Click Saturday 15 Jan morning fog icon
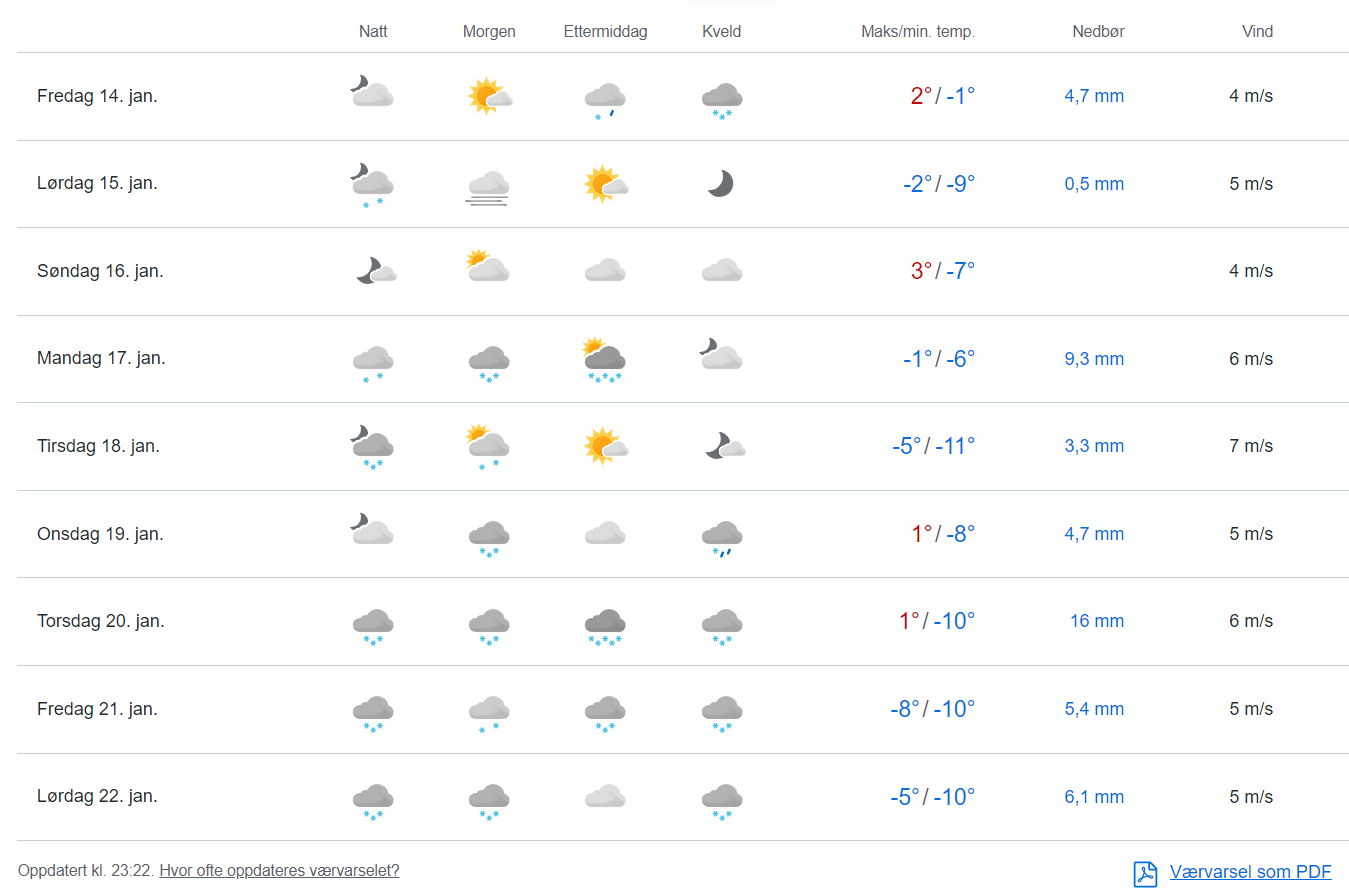 pos(489,185)
